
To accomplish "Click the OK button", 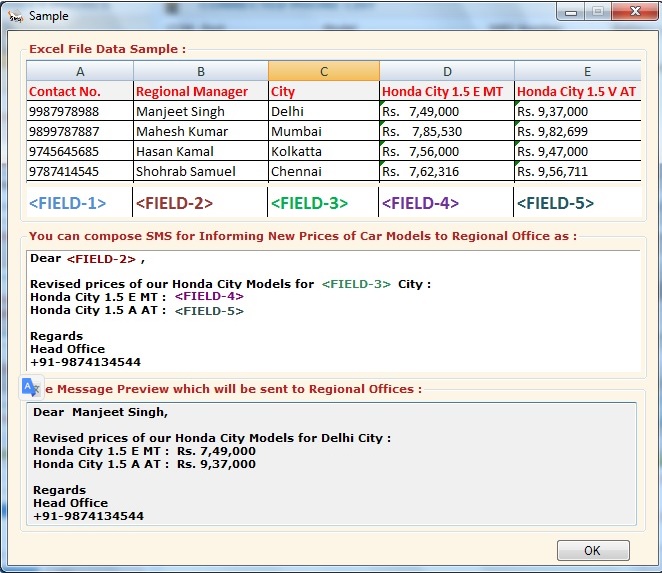I will pyautogui.click(x=593, y=550).
